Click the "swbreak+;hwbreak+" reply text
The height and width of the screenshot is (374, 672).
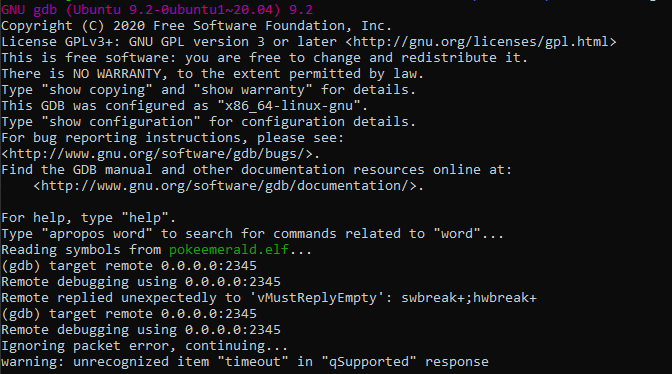(469, 298)
